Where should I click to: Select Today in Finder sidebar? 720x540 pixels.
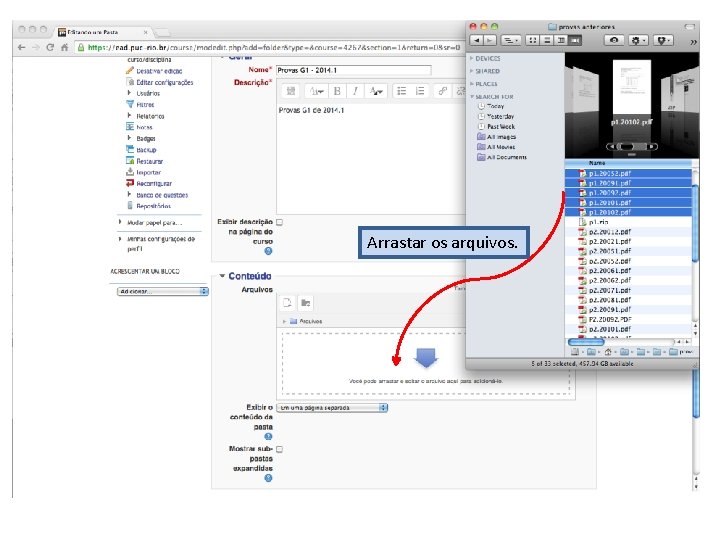pyautogui.click(x=495, y=106)
